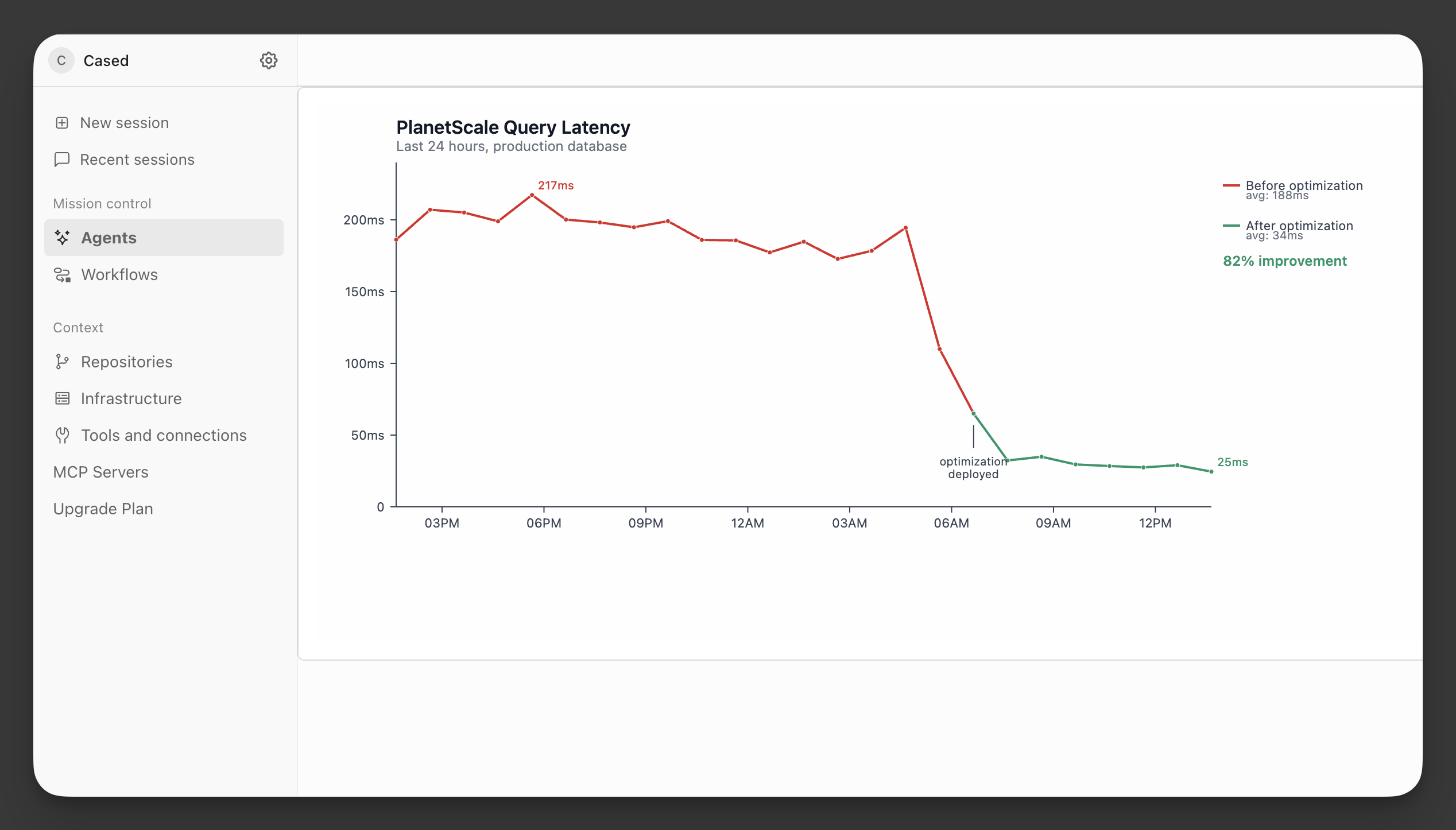Click the Agents sparkle icon
Image resolution: width=1456 pixels, height=830 pixels.
pyautogui.click(x=62, y=238)
